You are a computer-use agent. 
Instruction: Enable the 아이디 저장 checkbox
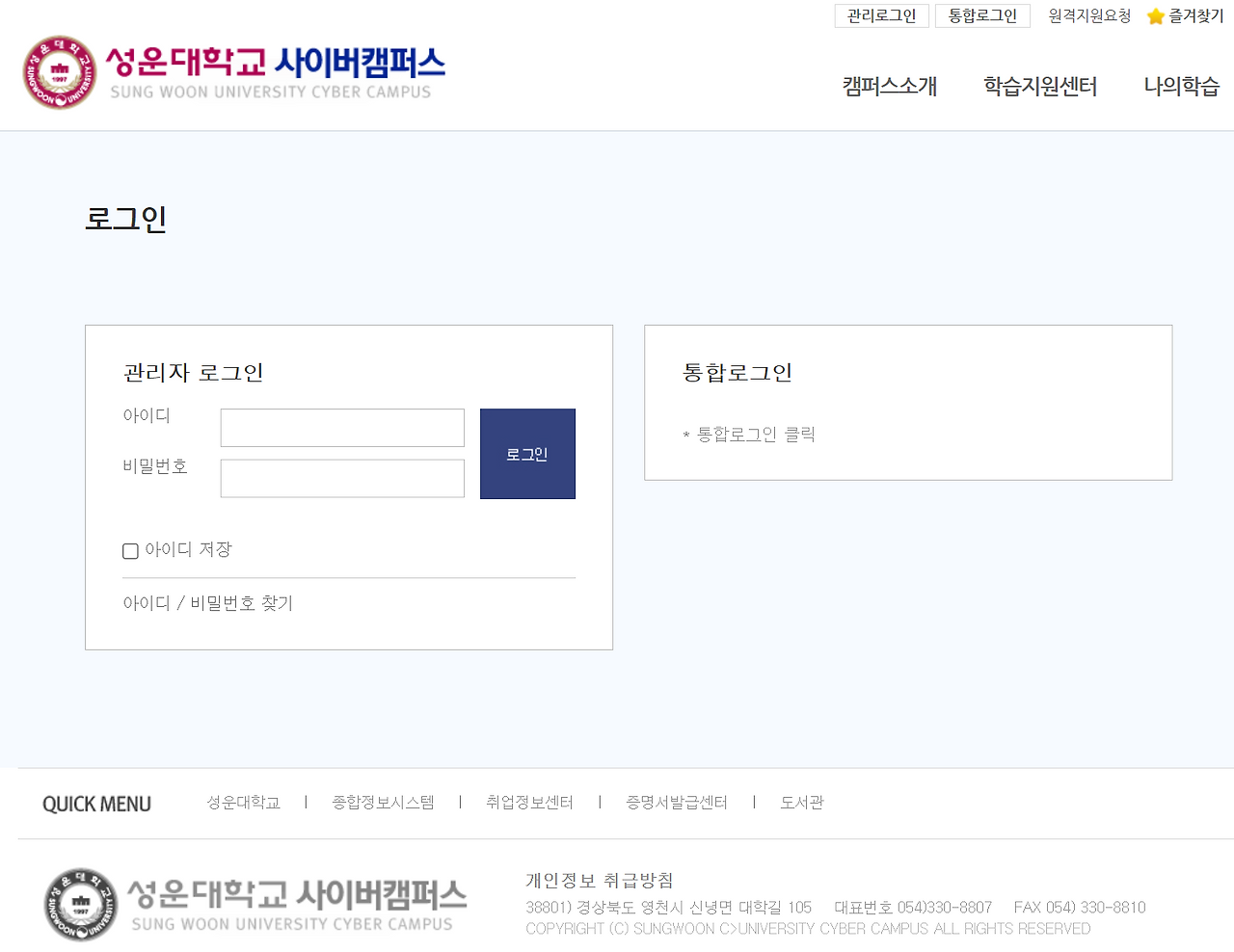pyautogui.click(x=130, y=551)
